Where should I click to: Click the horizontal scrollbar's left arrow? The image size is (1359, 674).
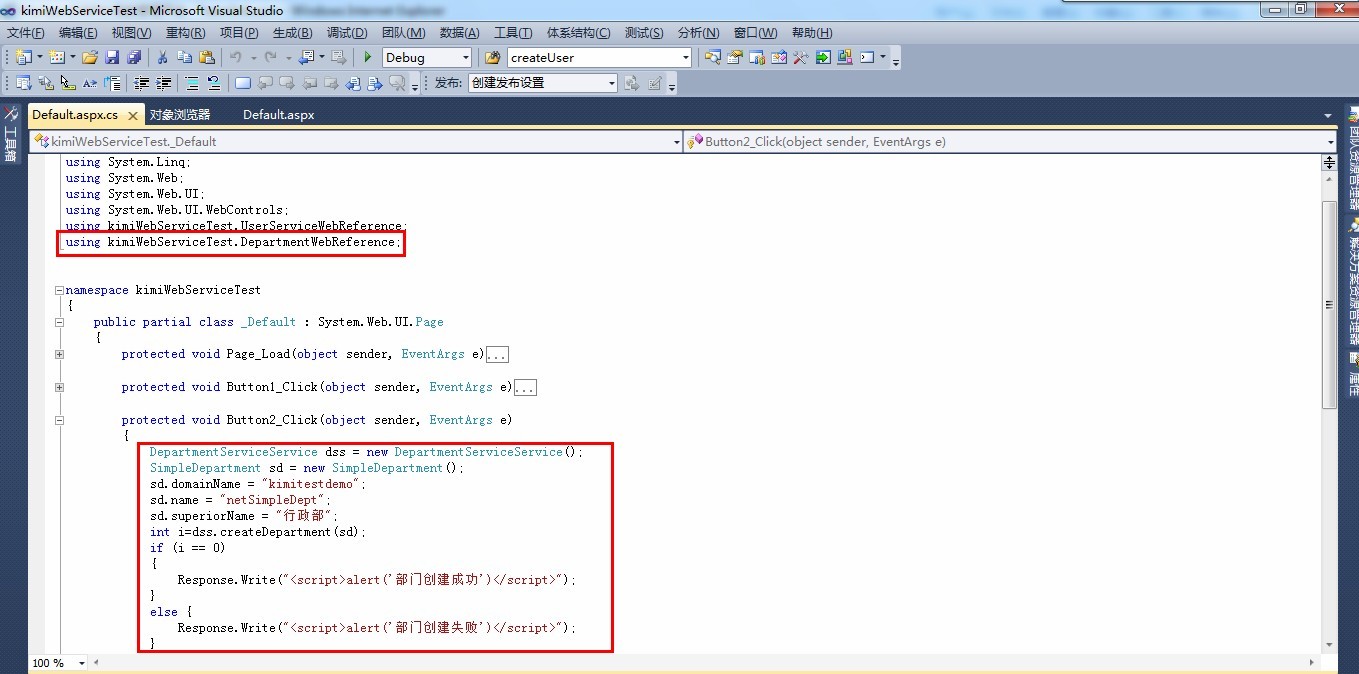(96, 663)
